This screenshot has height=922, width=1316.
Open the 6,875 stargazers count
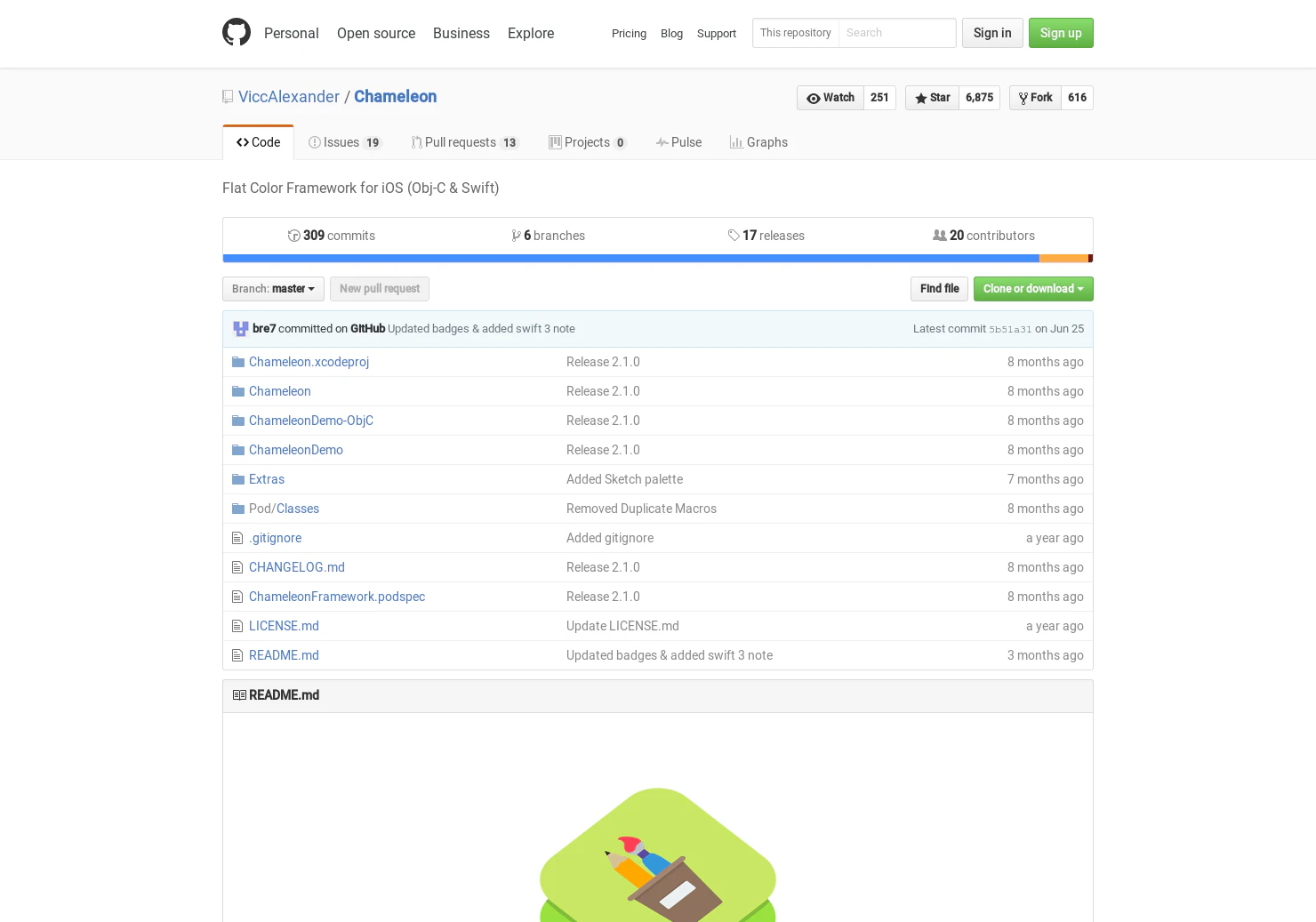979,98
